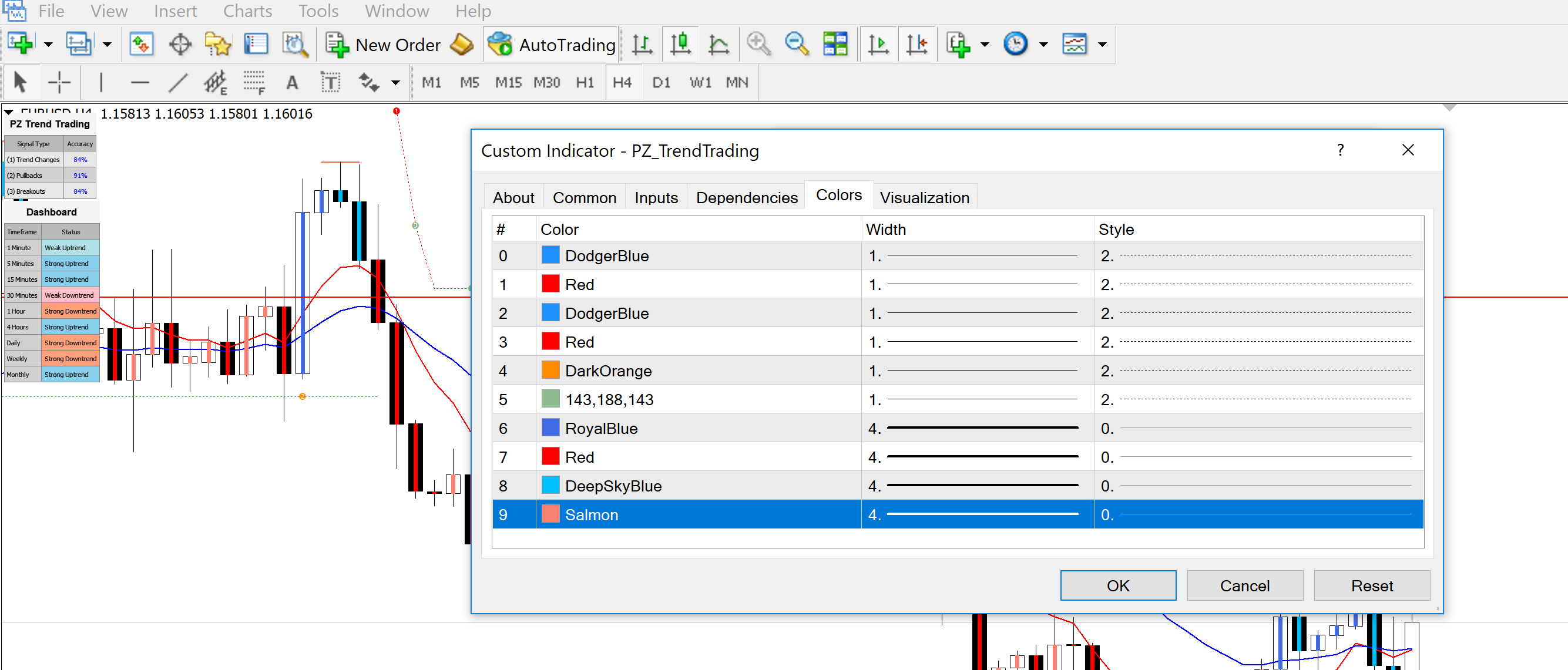
Task: Expand the periodicity clock dropdown arrow
Action: point(1043,45)
